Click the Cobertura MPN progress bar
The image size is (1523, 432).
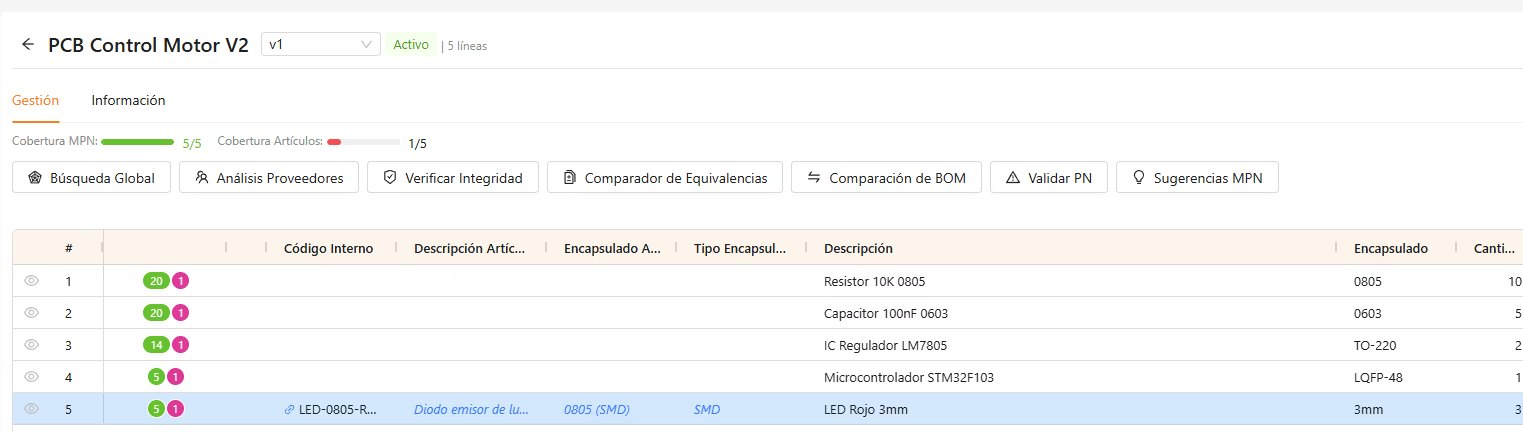[138, 142]
